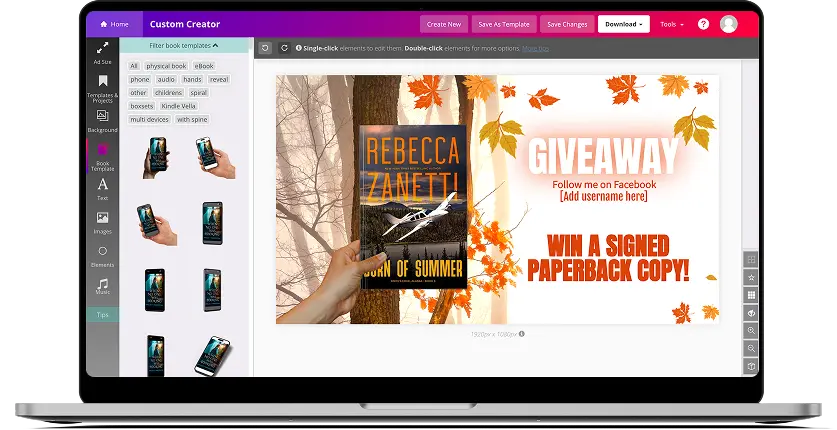This screenshot has height=430, width=837.
Task: Click the zoom in magnifier icon
Action: (x=751, y=331)
